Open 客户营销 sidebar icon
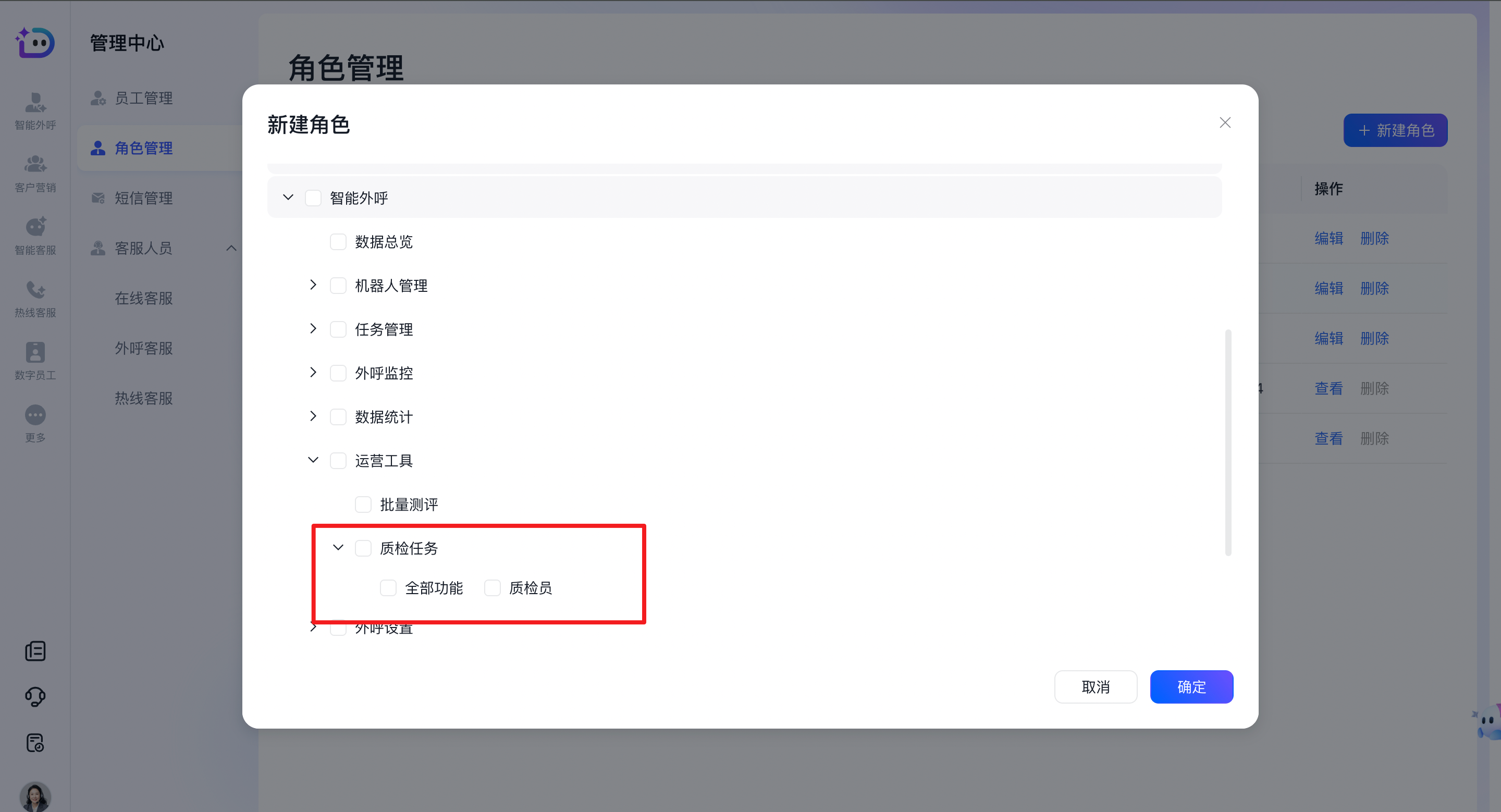 (x=35, y=173)
